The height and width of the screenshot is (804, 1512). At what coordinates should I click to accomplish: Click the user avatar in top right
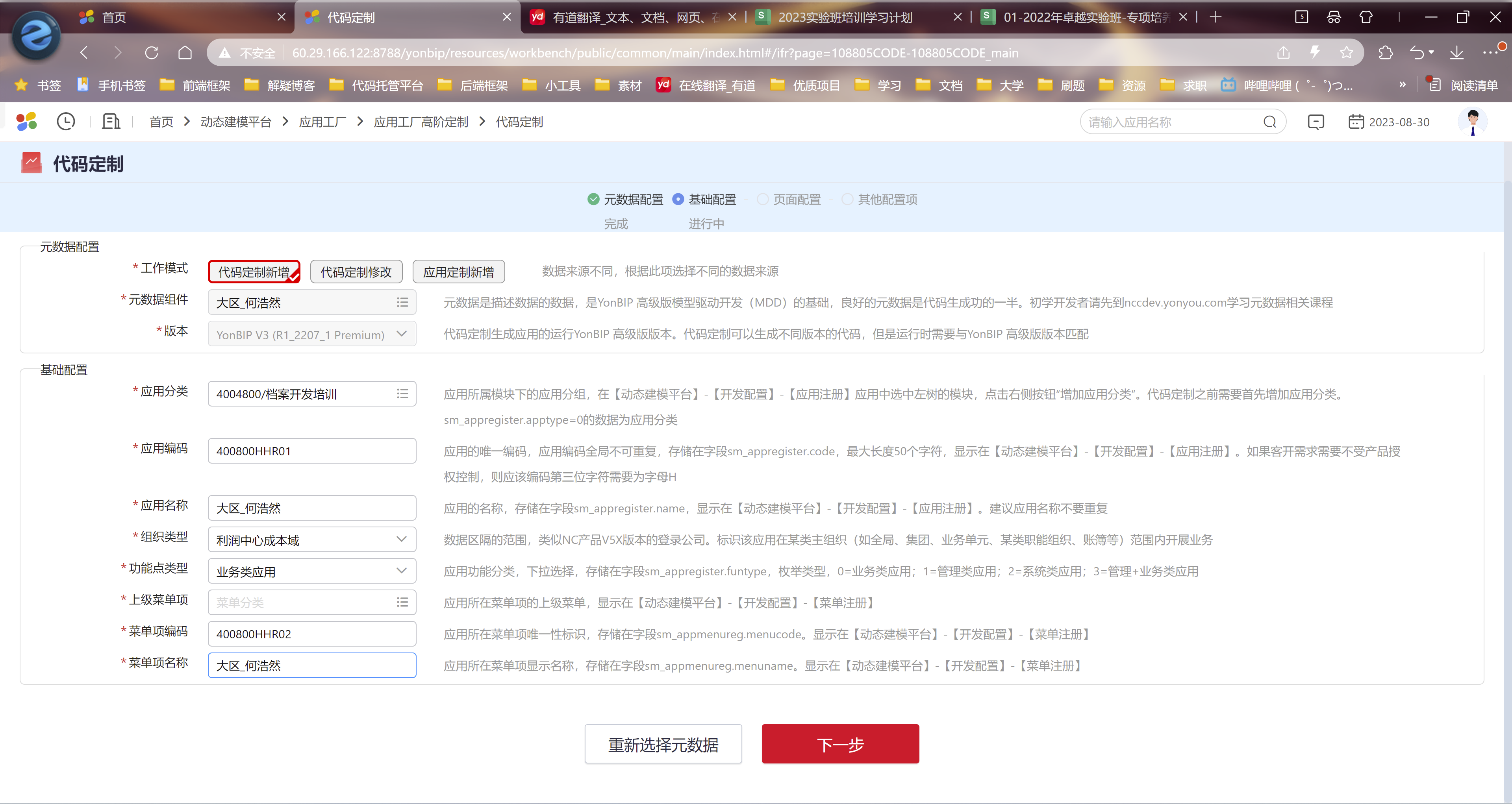[1472, 121]
